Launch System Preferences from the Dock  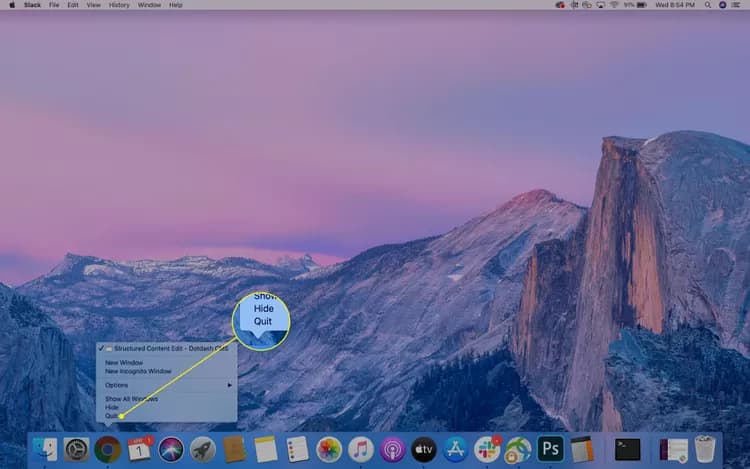click(77, 449)
